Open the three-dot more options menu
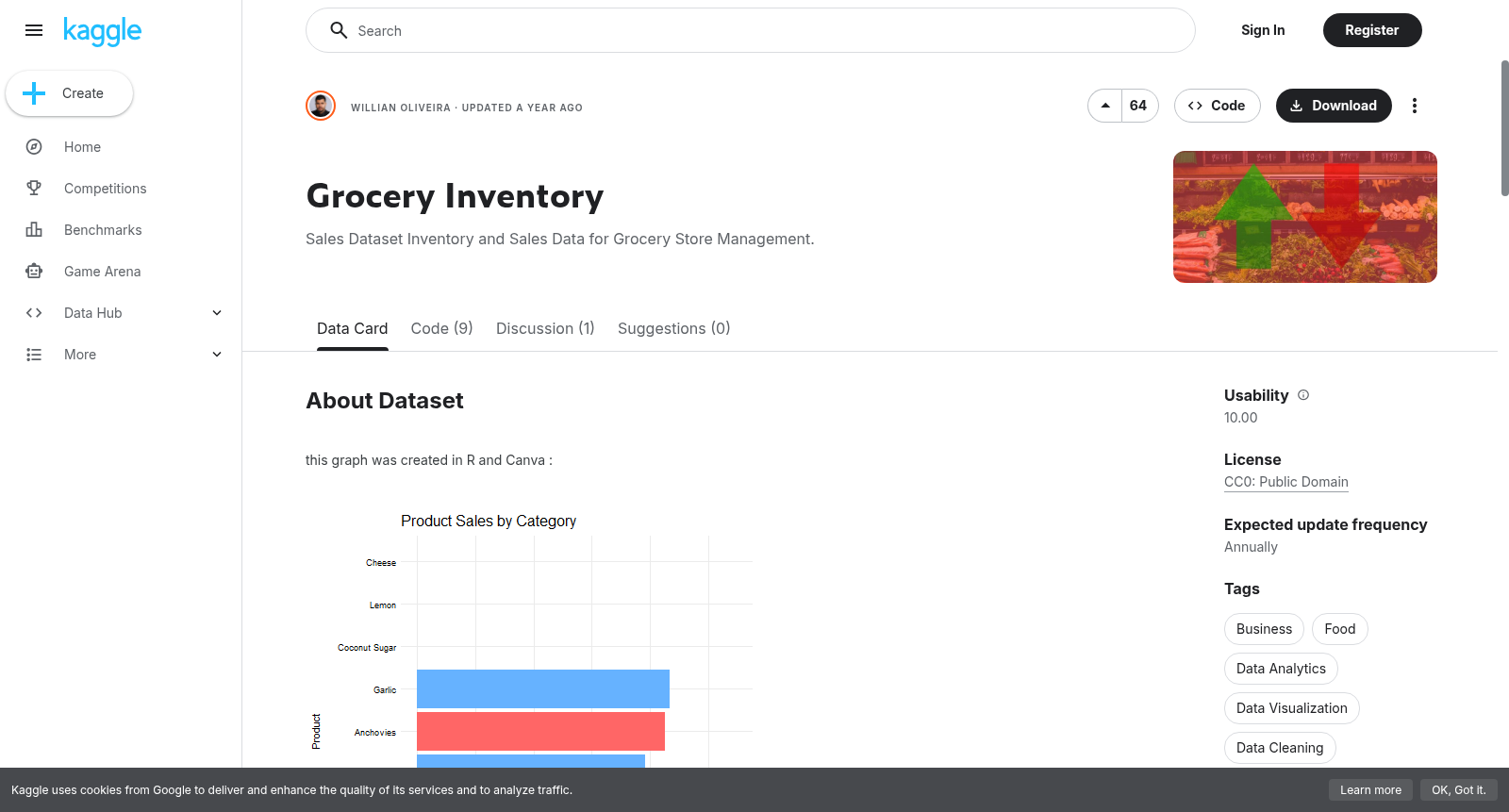 tap(1415, 106)
